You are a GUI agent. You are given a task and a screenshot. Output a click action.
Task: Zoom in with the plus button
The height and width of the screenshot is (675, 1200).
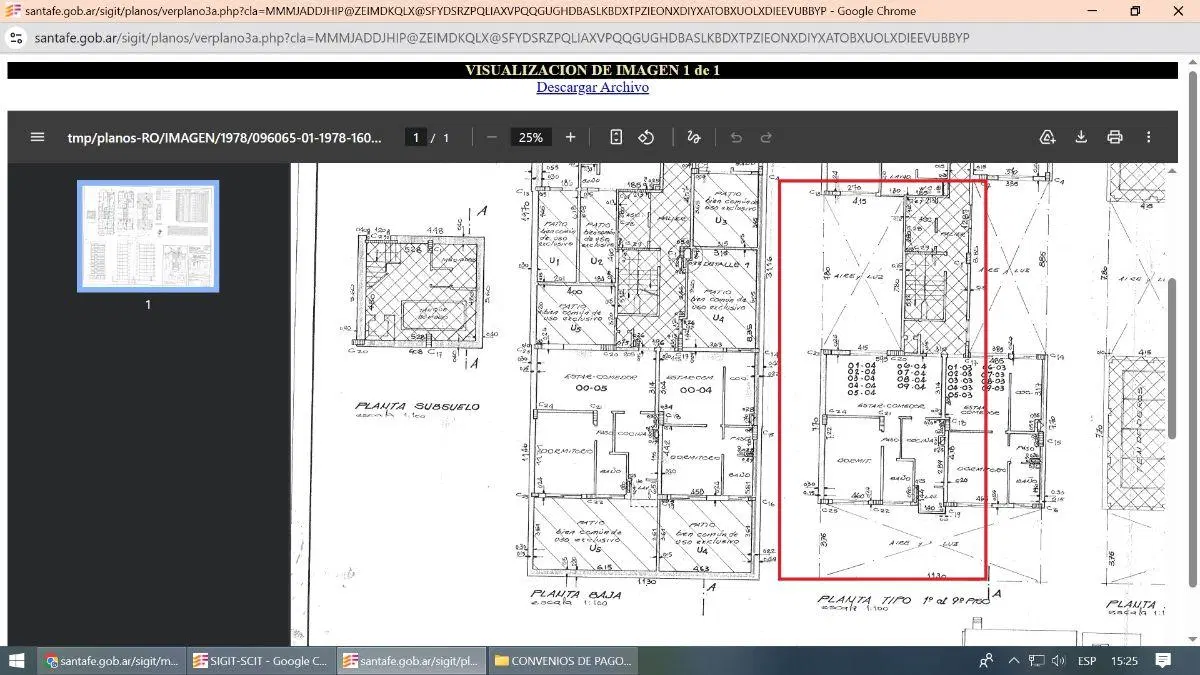pos(570,137)
